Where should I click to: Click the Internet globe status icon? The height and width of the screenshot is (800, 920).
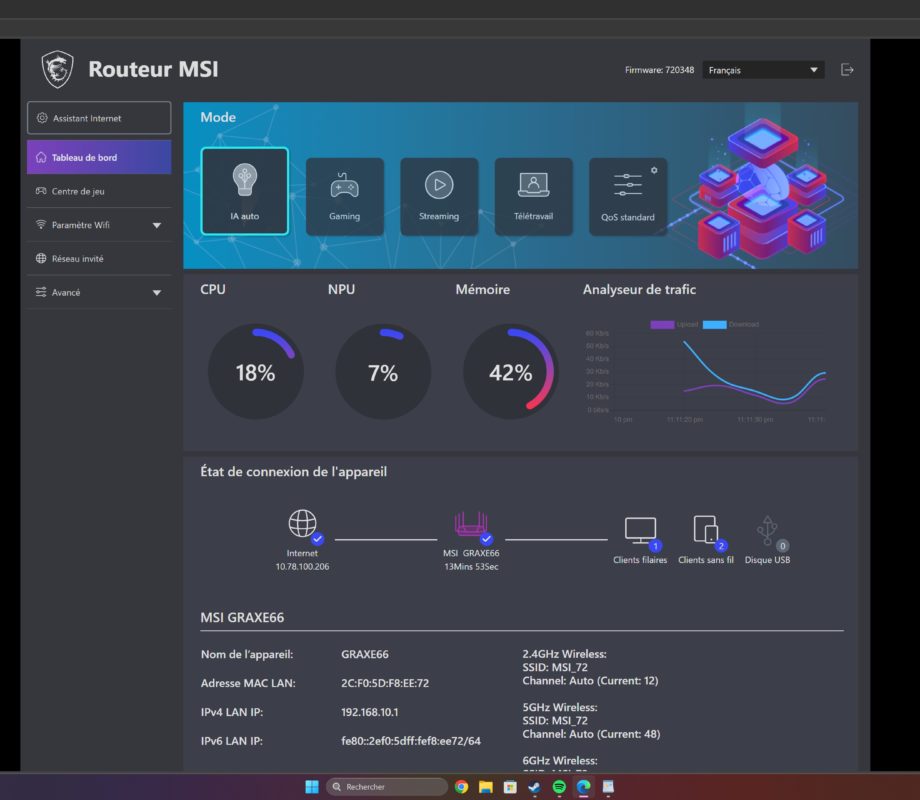tap(302, 524)
